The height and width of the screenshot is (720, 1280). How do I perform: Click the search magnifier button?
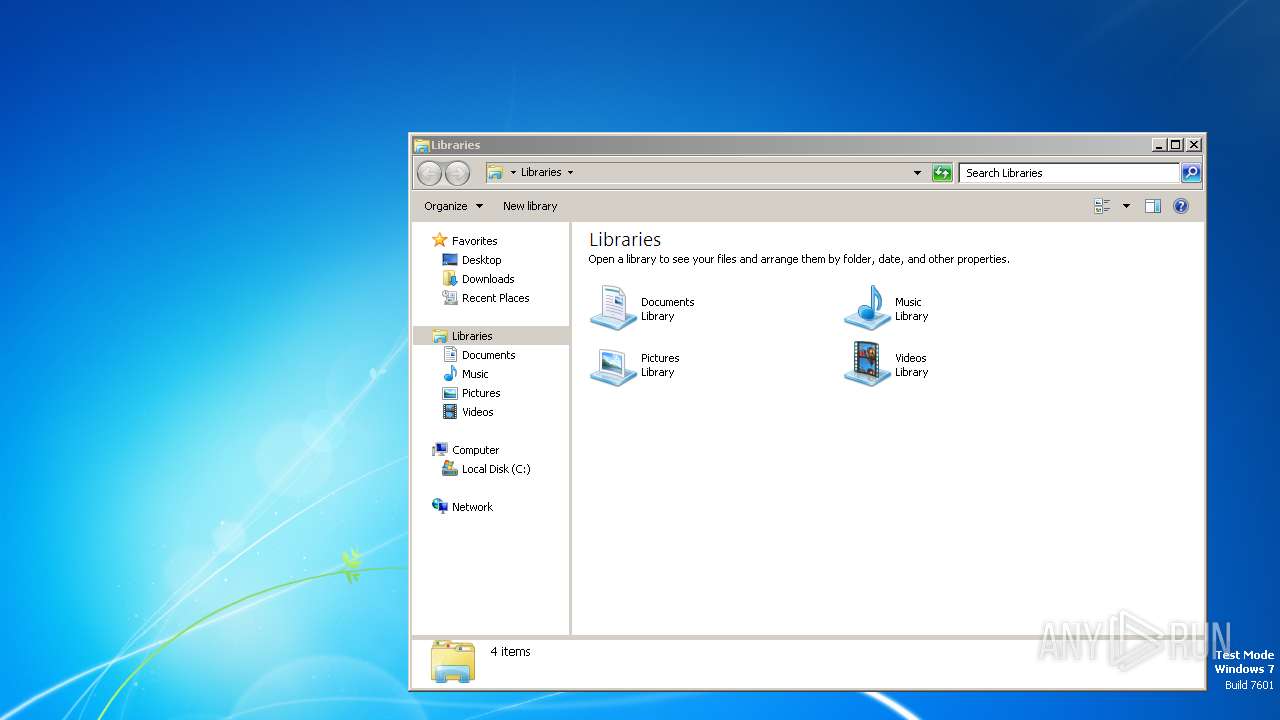1190,173
